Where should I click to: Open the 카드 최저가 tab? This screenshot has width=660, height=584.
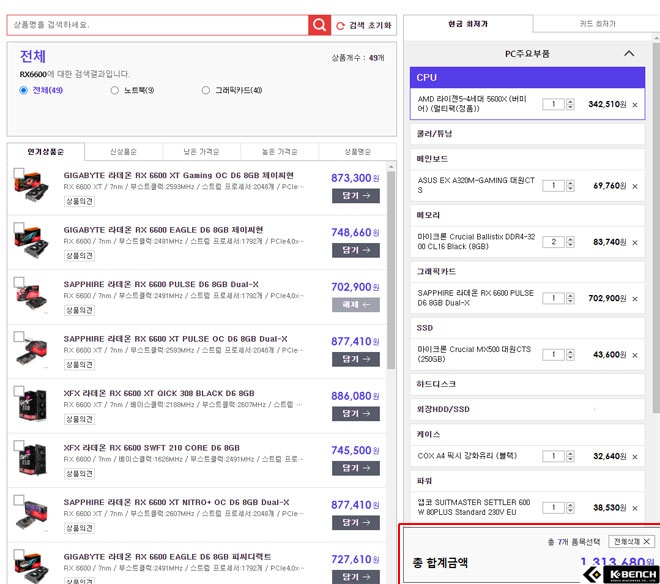pyautogui.click(x=597, y=24)
